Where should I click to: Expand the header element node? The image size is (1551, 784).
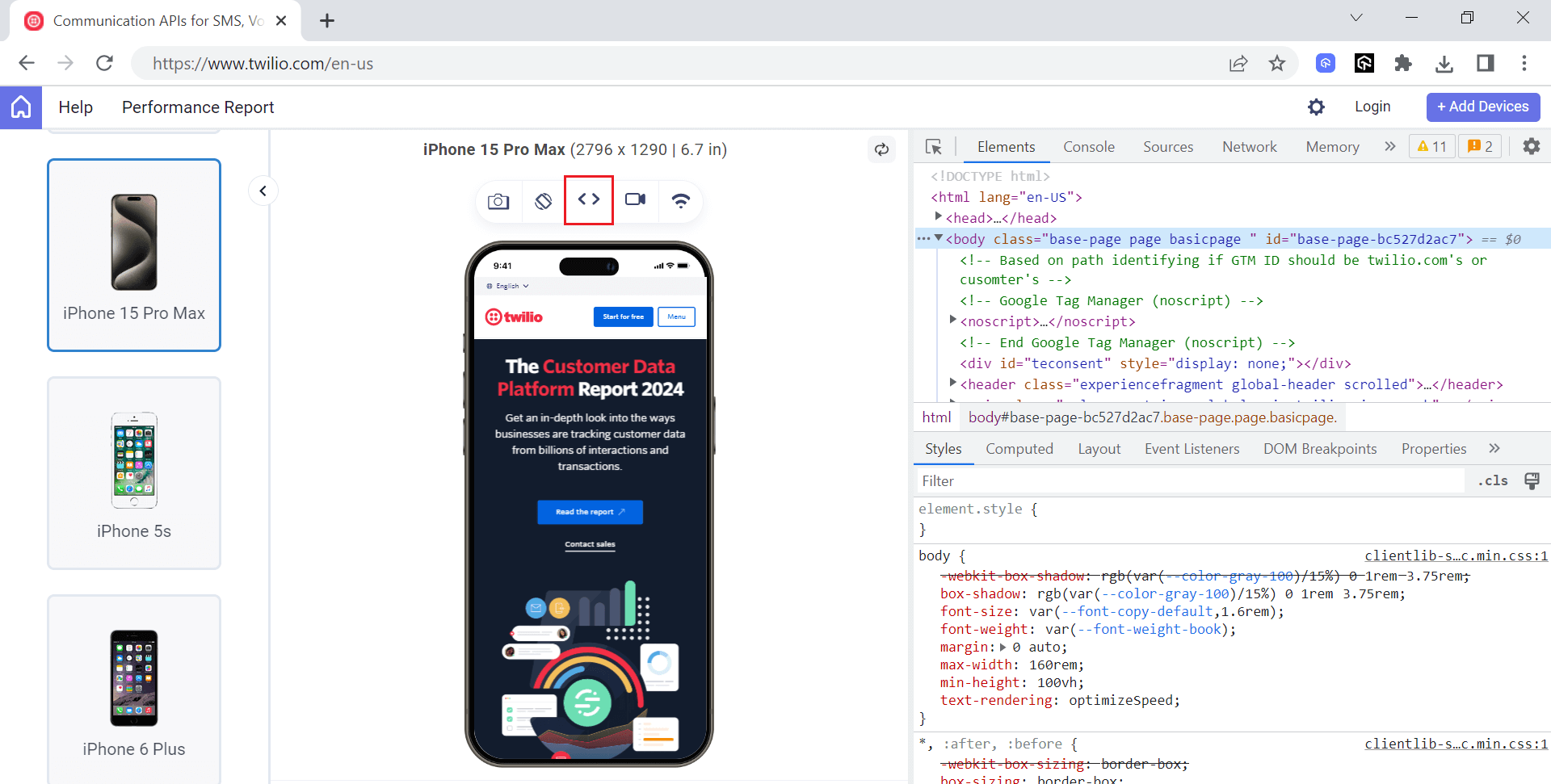tap(953, 383)
